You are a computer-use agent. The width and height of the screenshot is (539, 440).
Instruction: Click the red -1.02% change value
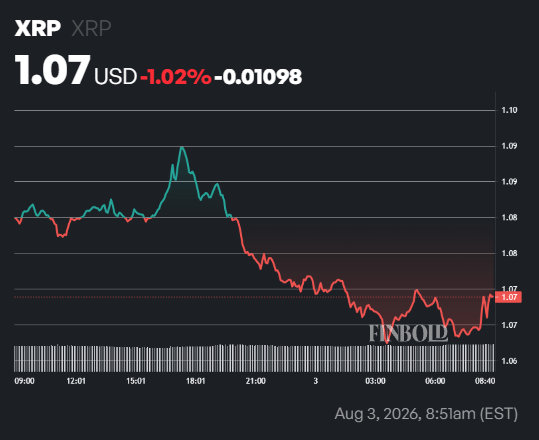tap(176, 77)
